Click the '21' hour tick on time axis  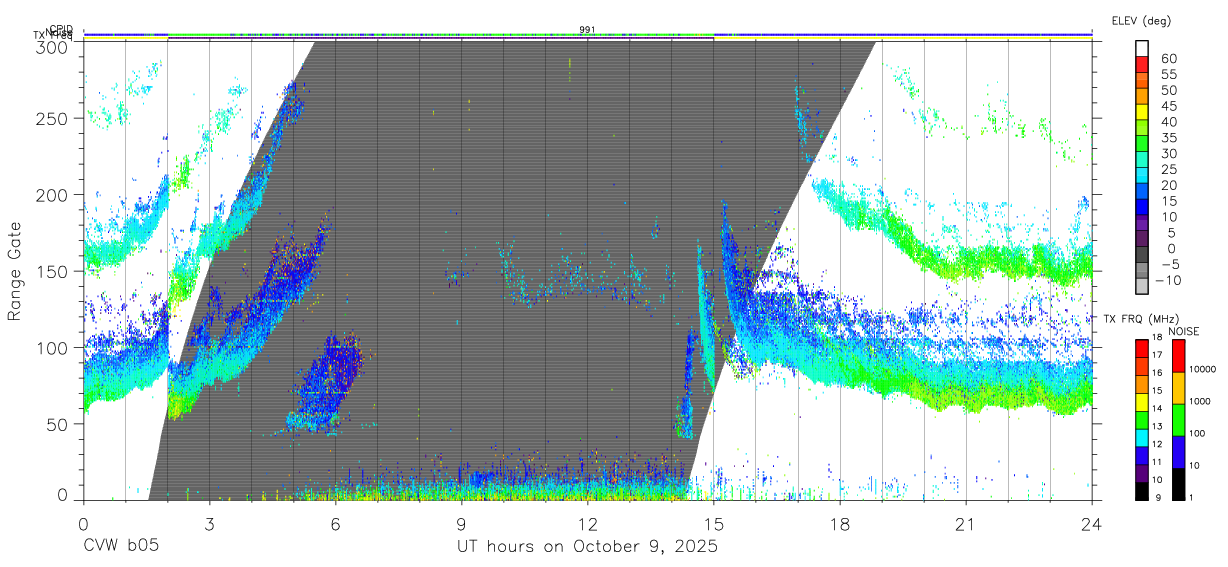965,524
